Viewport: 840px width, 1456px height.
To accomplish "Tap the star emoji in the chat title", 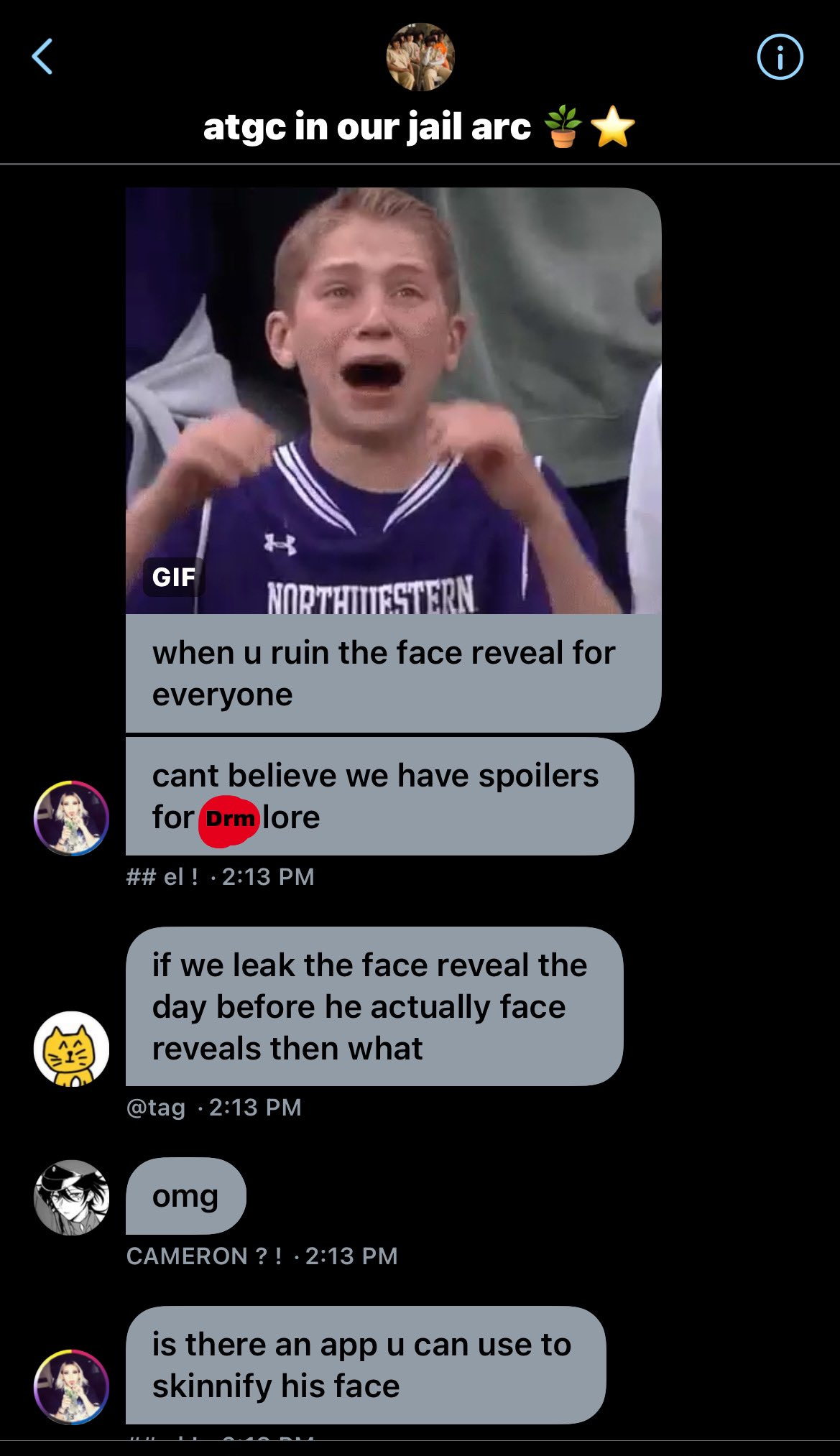I will coord(613,127).
